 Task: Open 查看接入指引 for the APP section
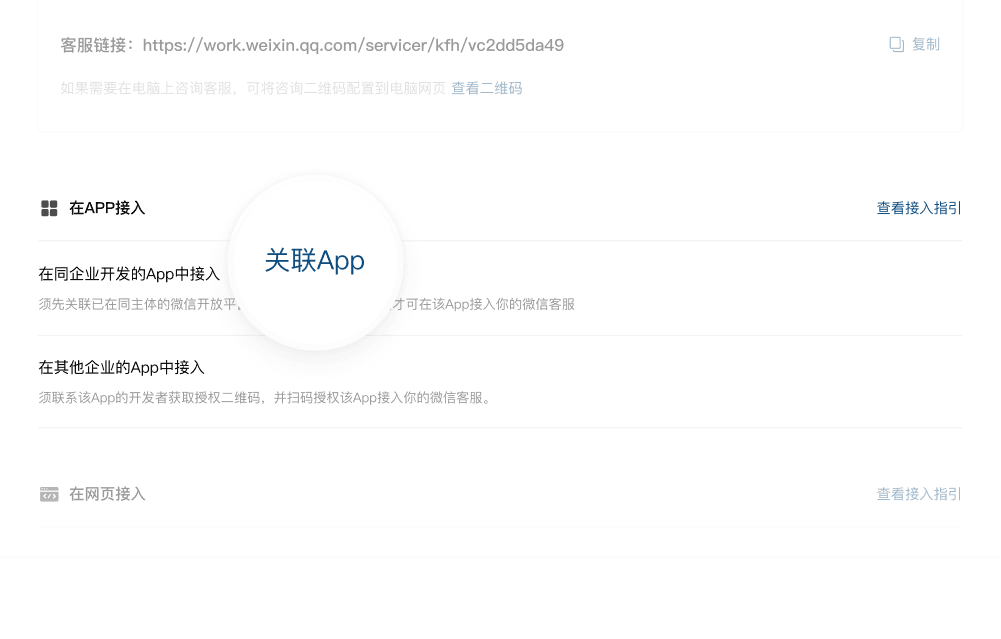tap(919, 208)
